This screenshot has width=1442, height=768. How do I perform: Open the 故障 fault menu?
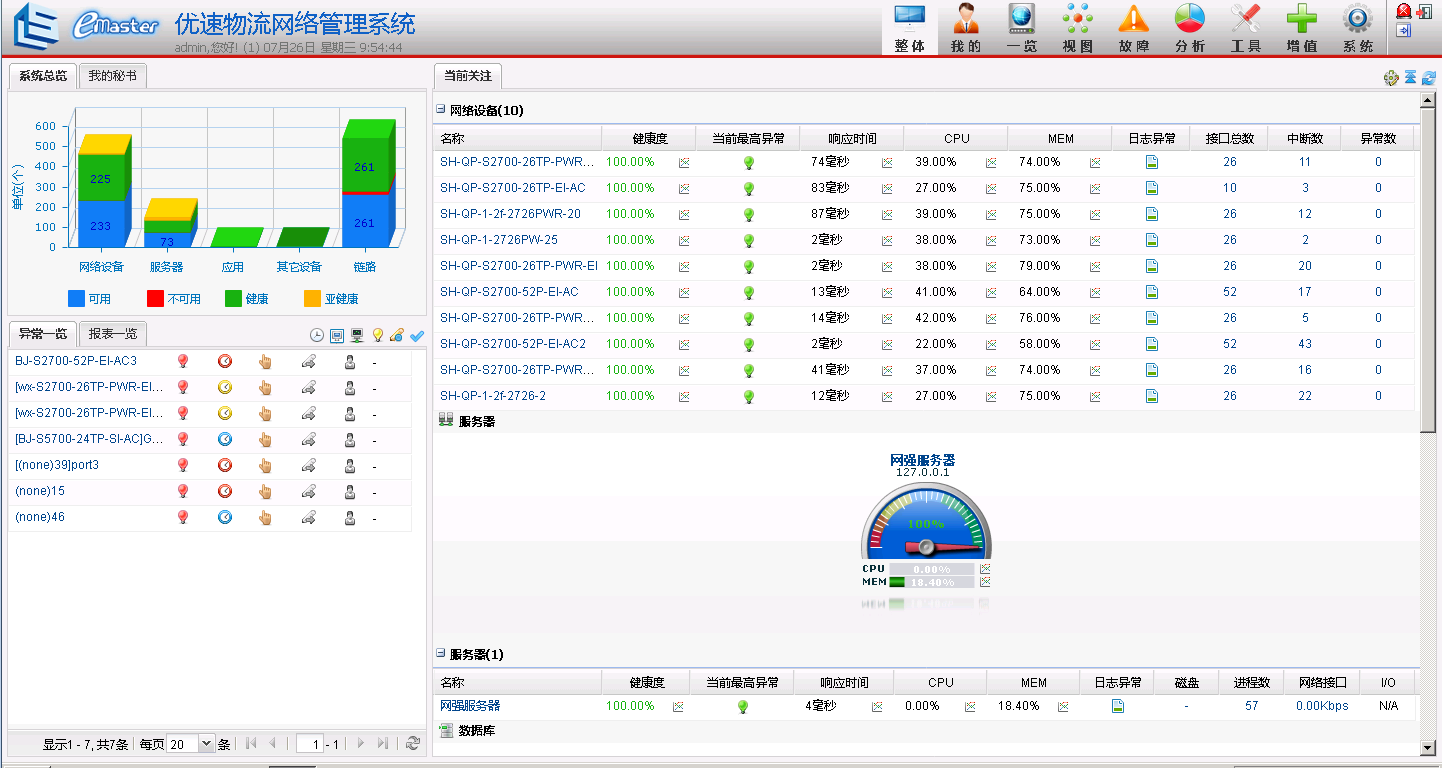pyautogui.click(x=1133, y=28)
